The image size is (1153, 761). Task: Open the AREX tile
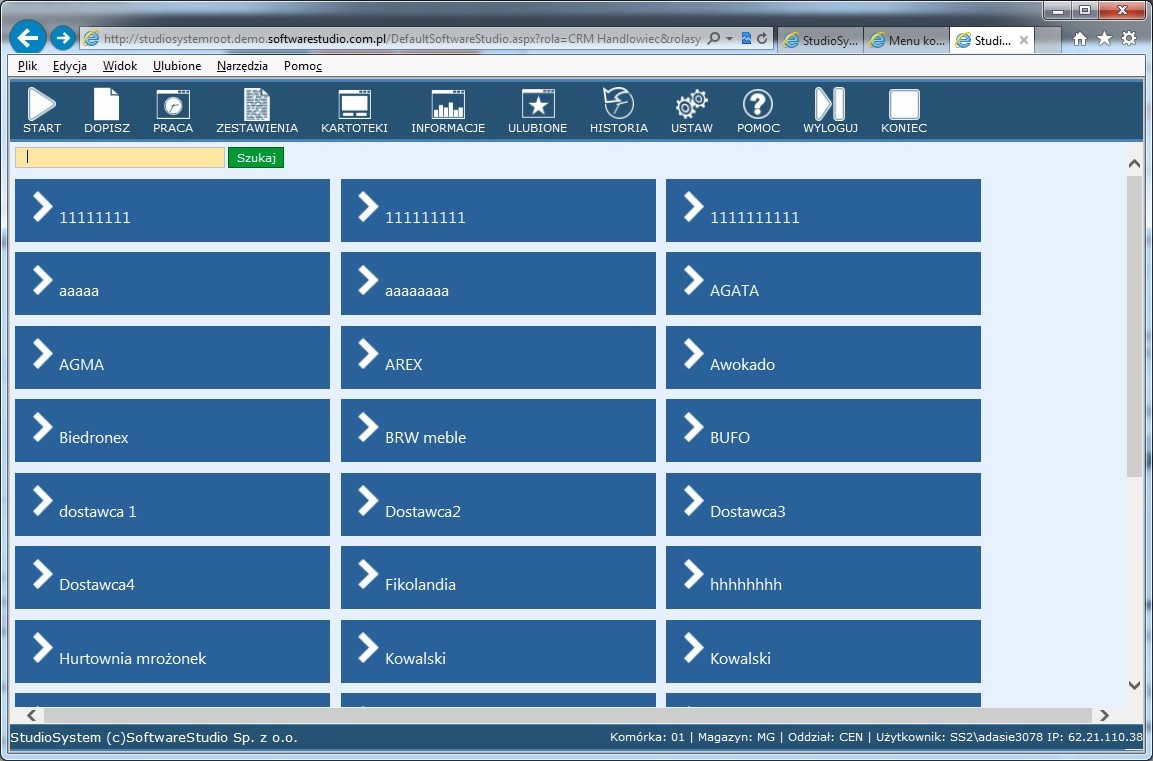tap(499, 357)
